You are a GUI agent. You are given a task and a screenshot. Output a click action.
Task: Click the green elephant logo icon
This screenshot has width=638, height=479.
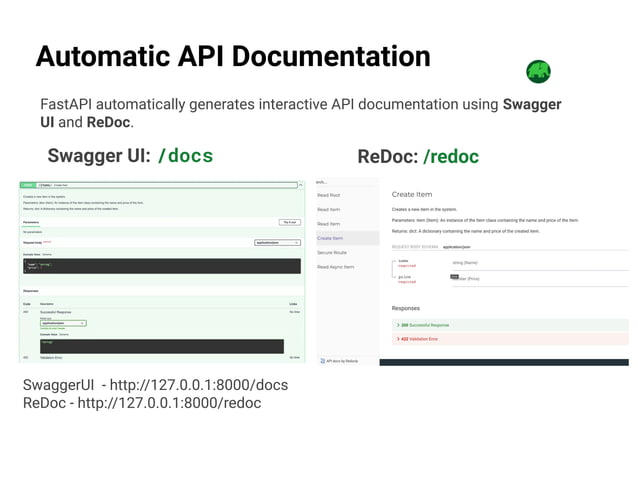(x=538, y=72)
